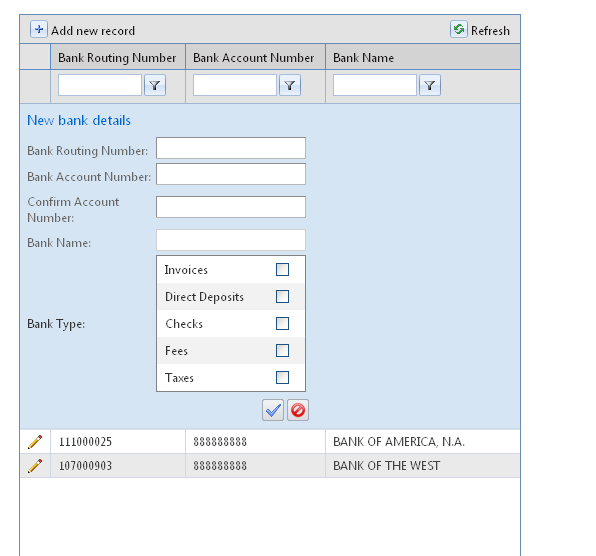Tick the Fees checkbox
The image size is (596, 556).
pos(282,350)
